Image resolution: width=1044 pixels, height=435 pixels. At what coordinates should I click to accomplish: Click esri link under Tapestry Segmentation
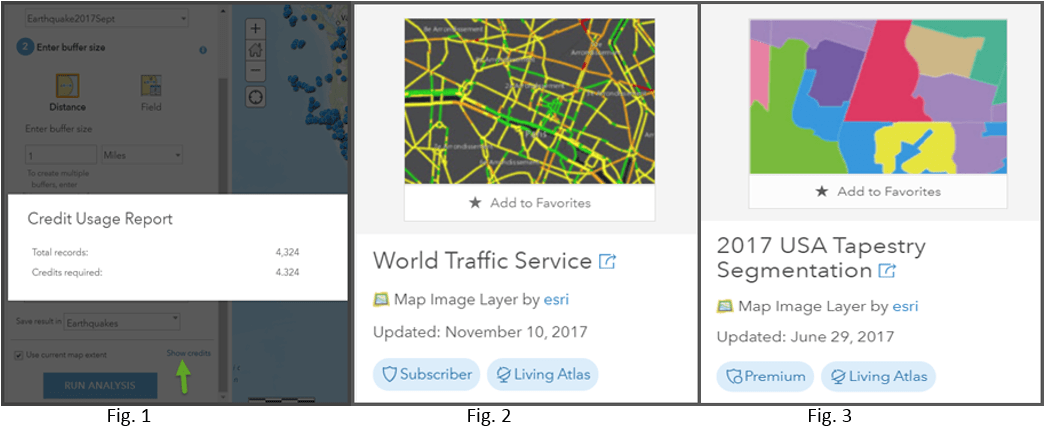(906, 306)
